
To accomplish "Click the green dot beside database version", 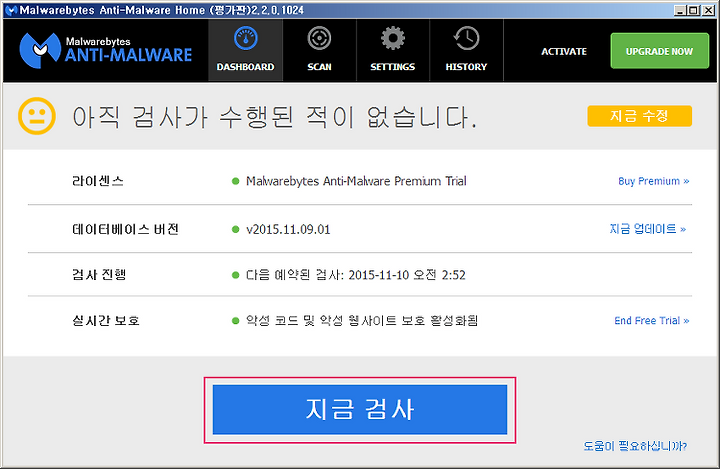I will tap(236, 229).
